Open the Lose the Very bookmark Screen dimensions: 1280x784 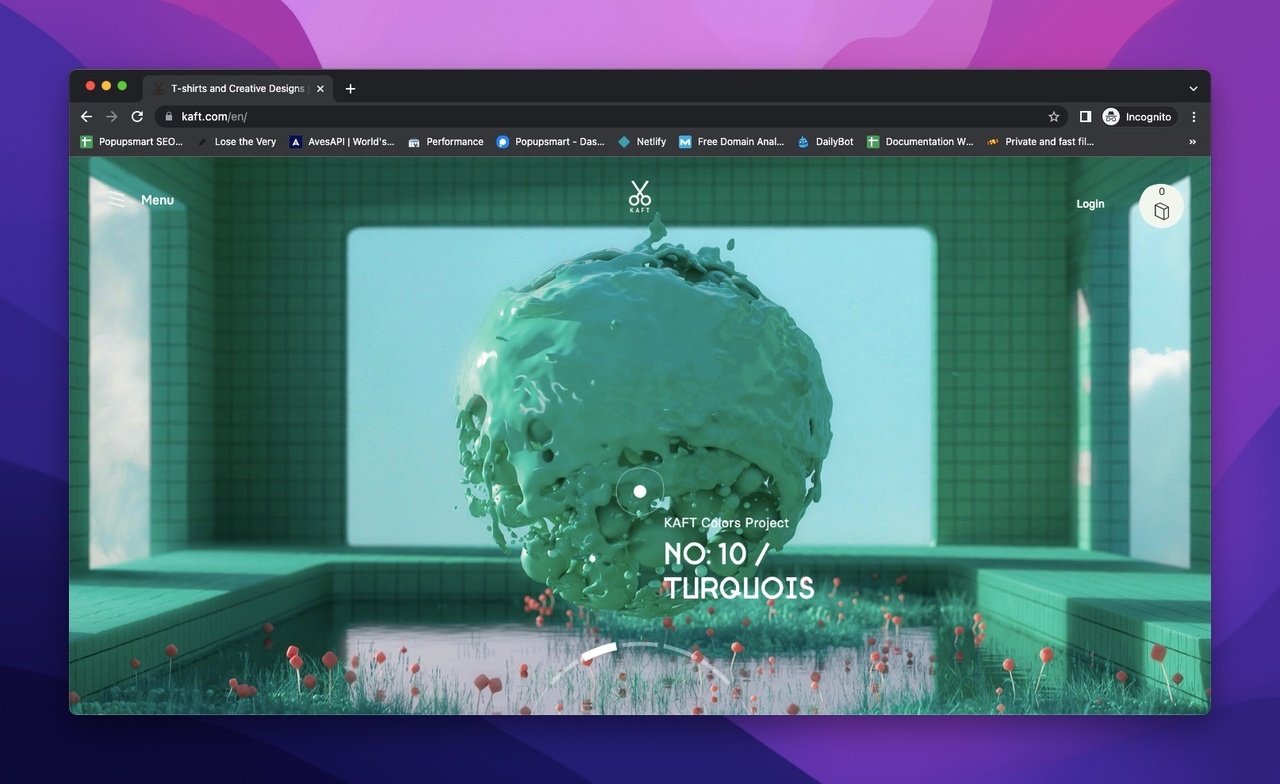point(236,142)
